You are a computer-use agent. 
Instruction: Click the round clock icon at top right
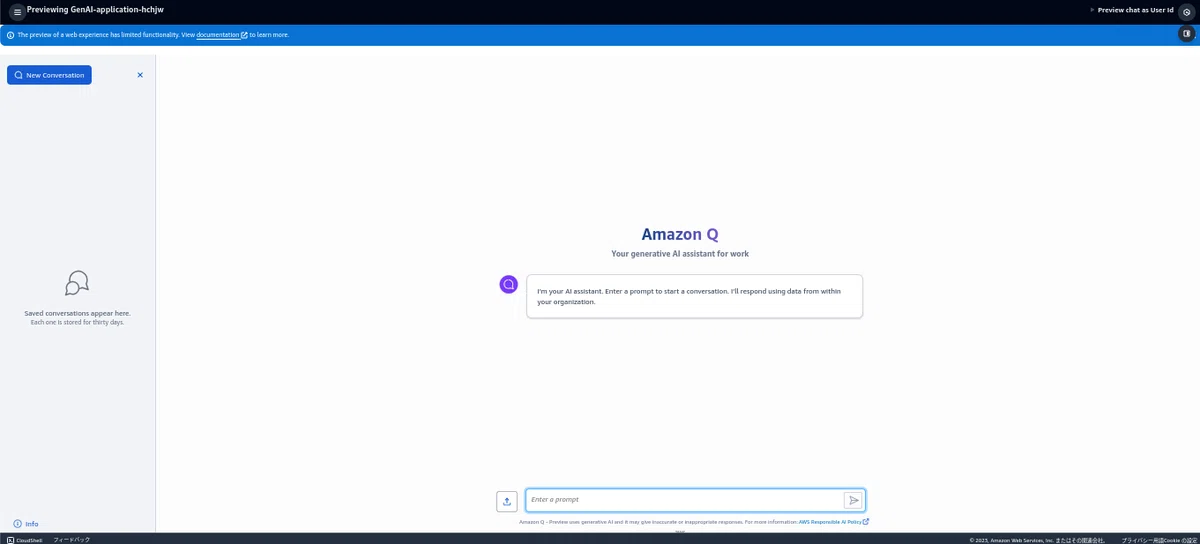[x=1186, y=12]
